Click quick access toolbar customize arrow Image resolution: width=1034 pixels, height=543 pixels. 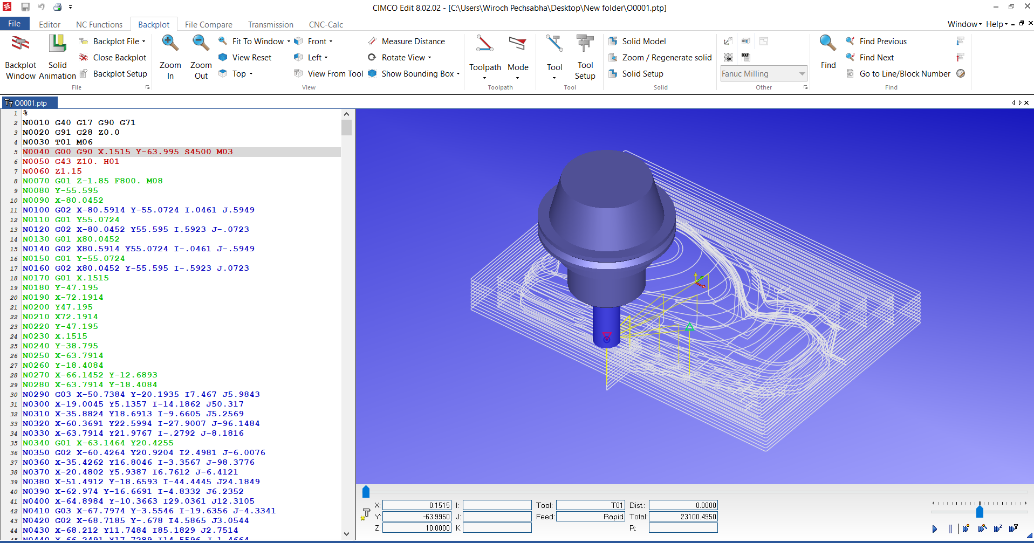(71, 7)
